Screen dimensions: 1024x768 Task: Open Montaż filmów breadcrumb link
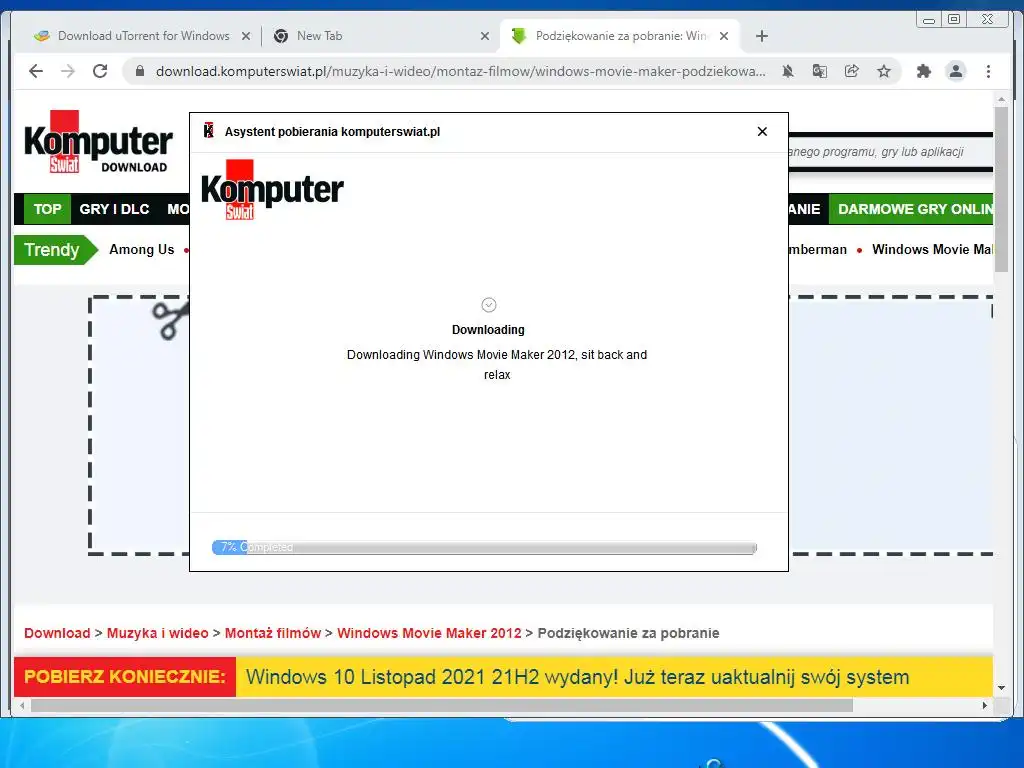(273, 633)
